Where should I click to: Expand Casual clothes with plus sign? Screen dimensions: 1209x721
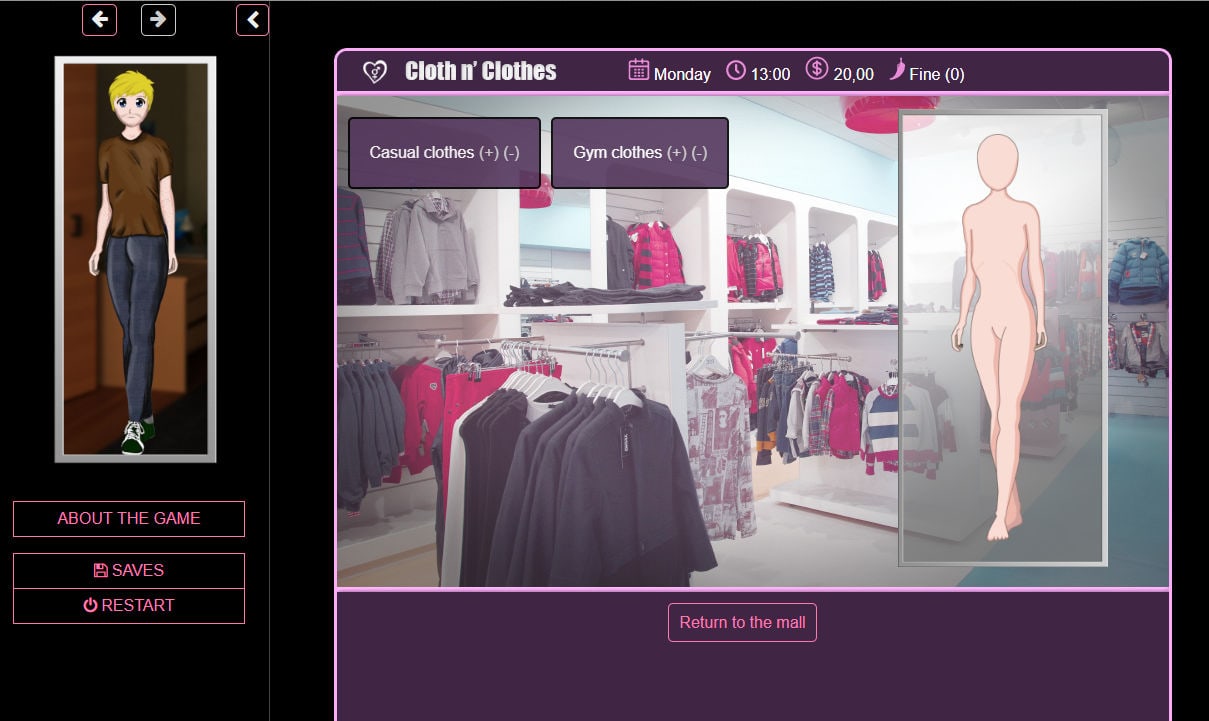click(488, 153)
